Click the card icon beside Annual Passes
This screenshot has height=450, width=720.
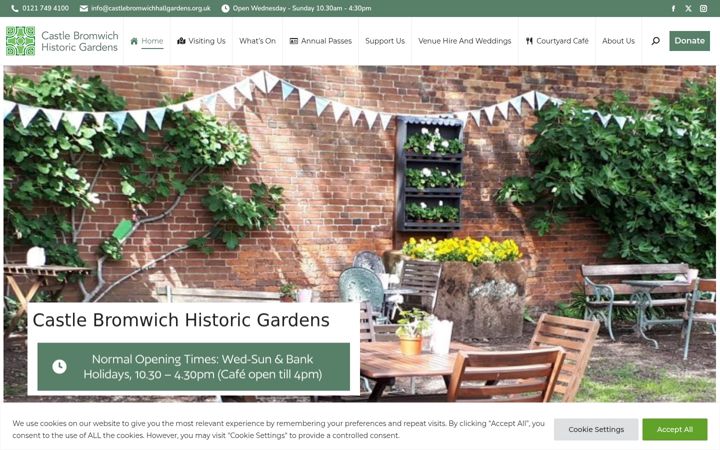click(x=294, y=41)
